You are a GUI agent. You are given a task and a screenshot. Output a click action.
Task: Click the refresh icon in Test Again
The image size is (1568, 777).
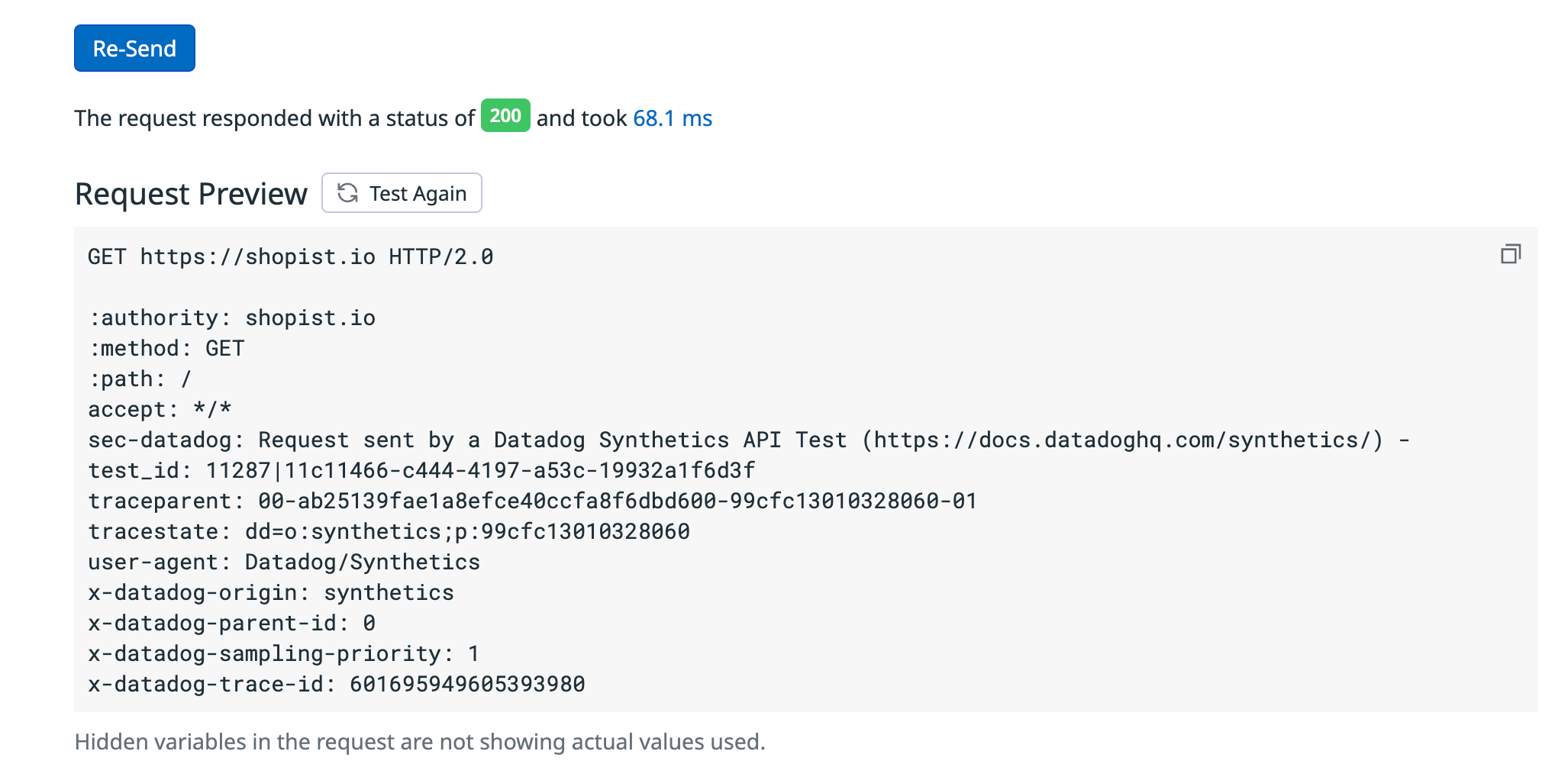348,193
